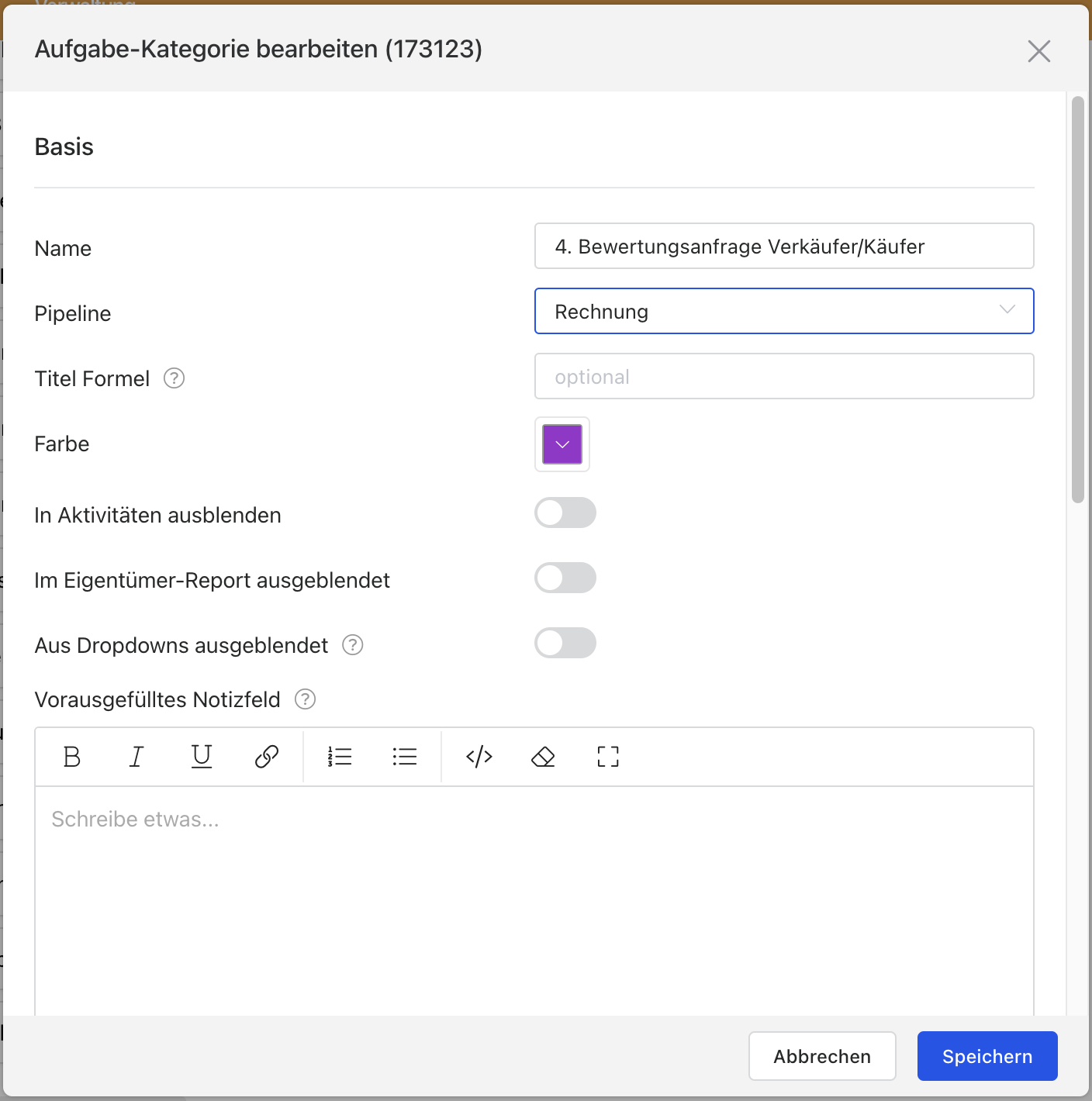The image size is (1092, 1101).
Task: Focus the Titel Formel optional field
Action: (784, 376)
